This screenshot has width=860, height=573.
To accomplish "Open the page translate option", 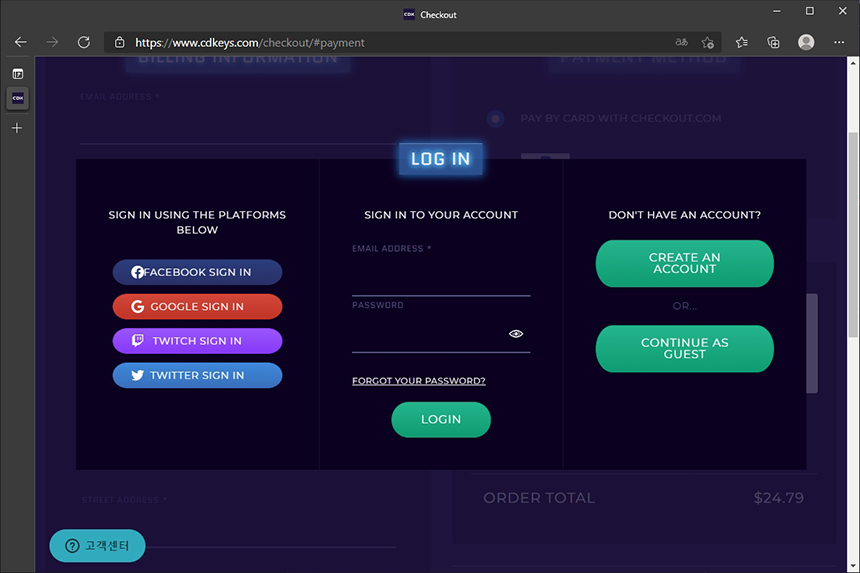I will pyautogui.click(x=681, y=42).
